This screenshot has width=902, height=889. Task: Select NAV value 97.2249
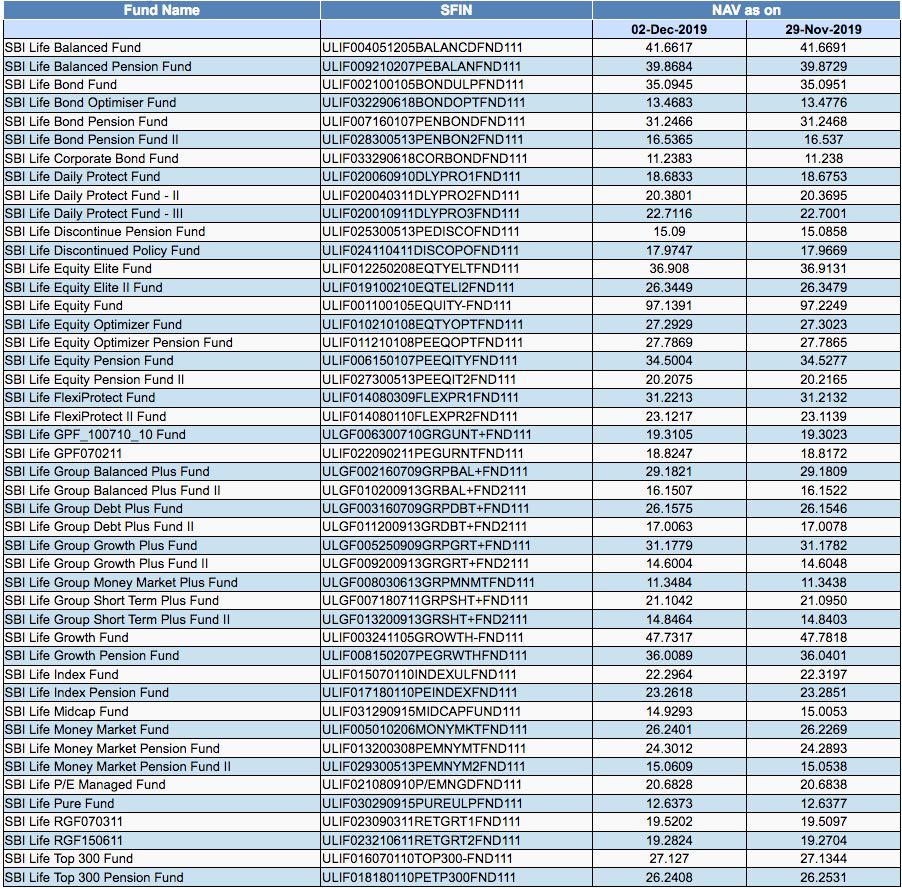(823, 306)
